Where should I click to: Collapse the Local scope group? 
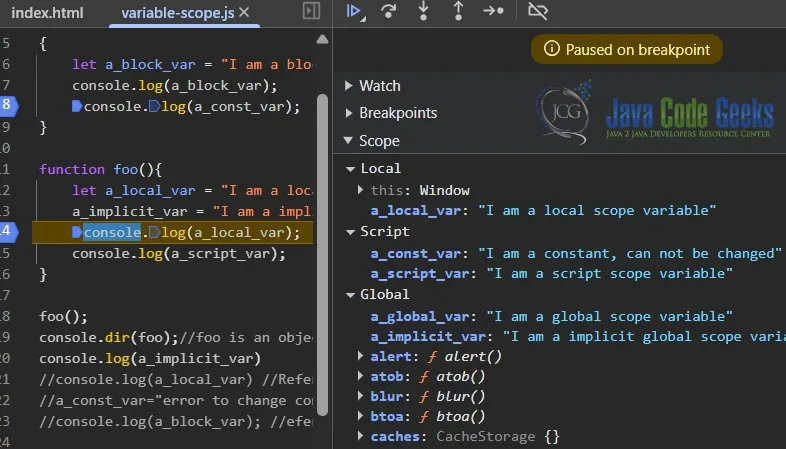point(350,169)
